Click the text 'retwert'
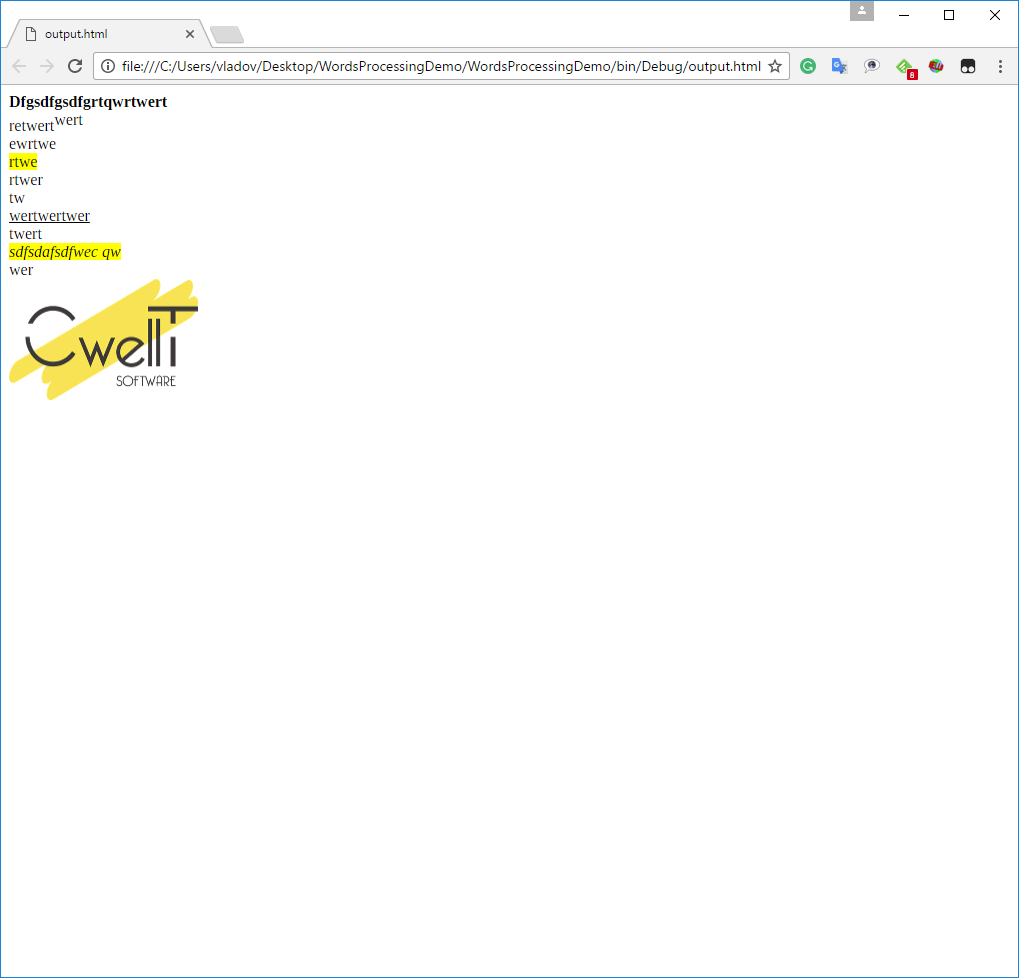1019x978 pixels. pyautogui.click(x=31, y=126)
